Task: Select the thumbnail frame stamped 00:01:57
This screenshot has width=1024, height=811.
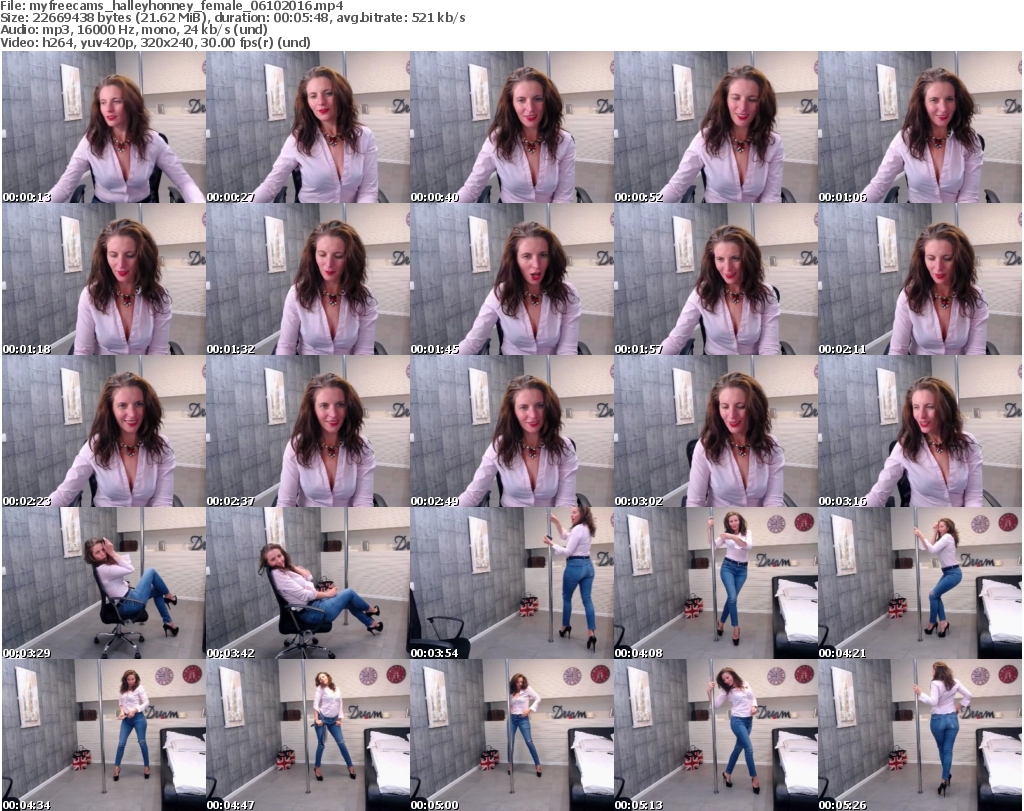Action: pyautogui.click(x=716, y=279)
